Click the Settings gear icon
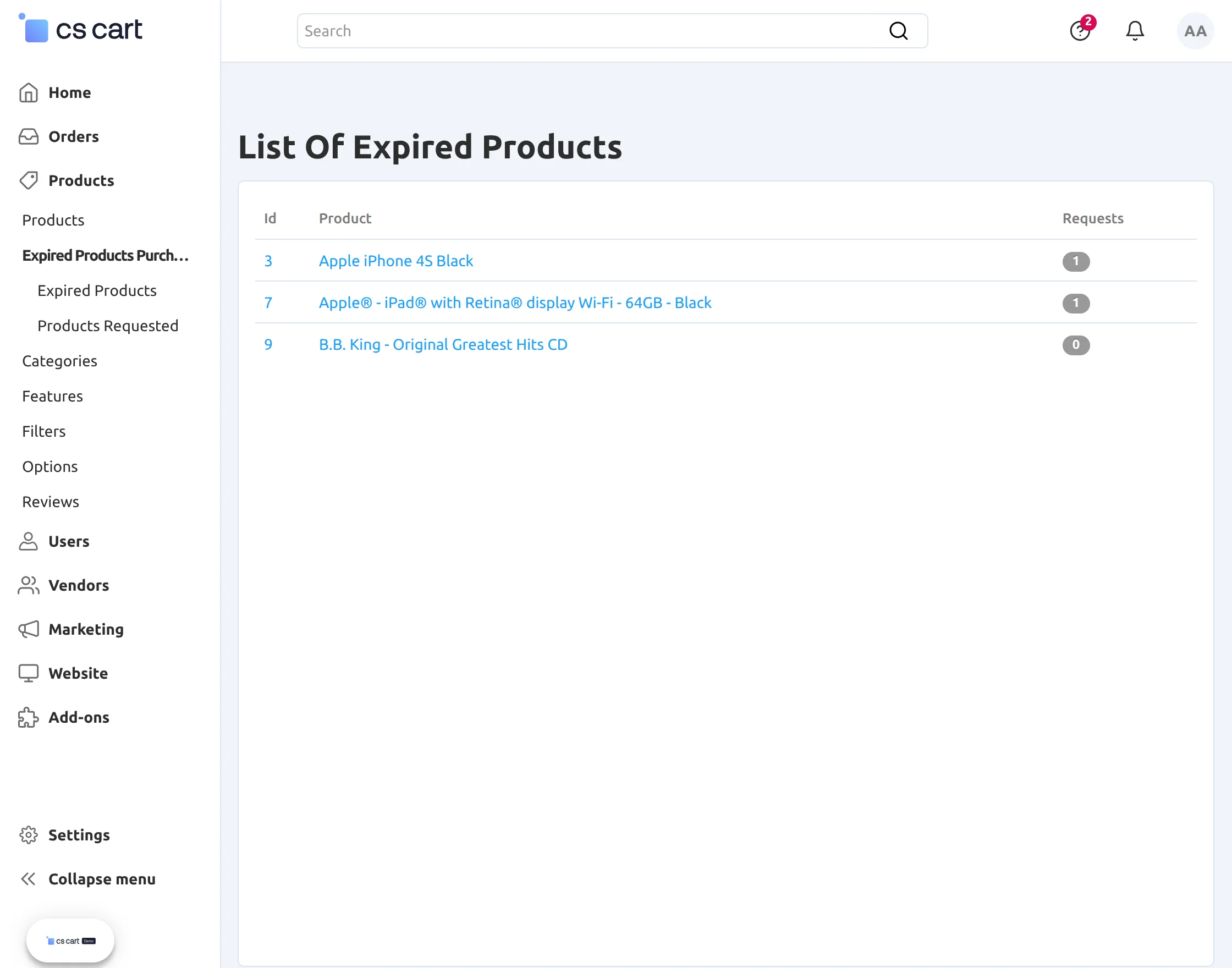Viewport: 1232px width, 968px height. [x=29, y=835]
